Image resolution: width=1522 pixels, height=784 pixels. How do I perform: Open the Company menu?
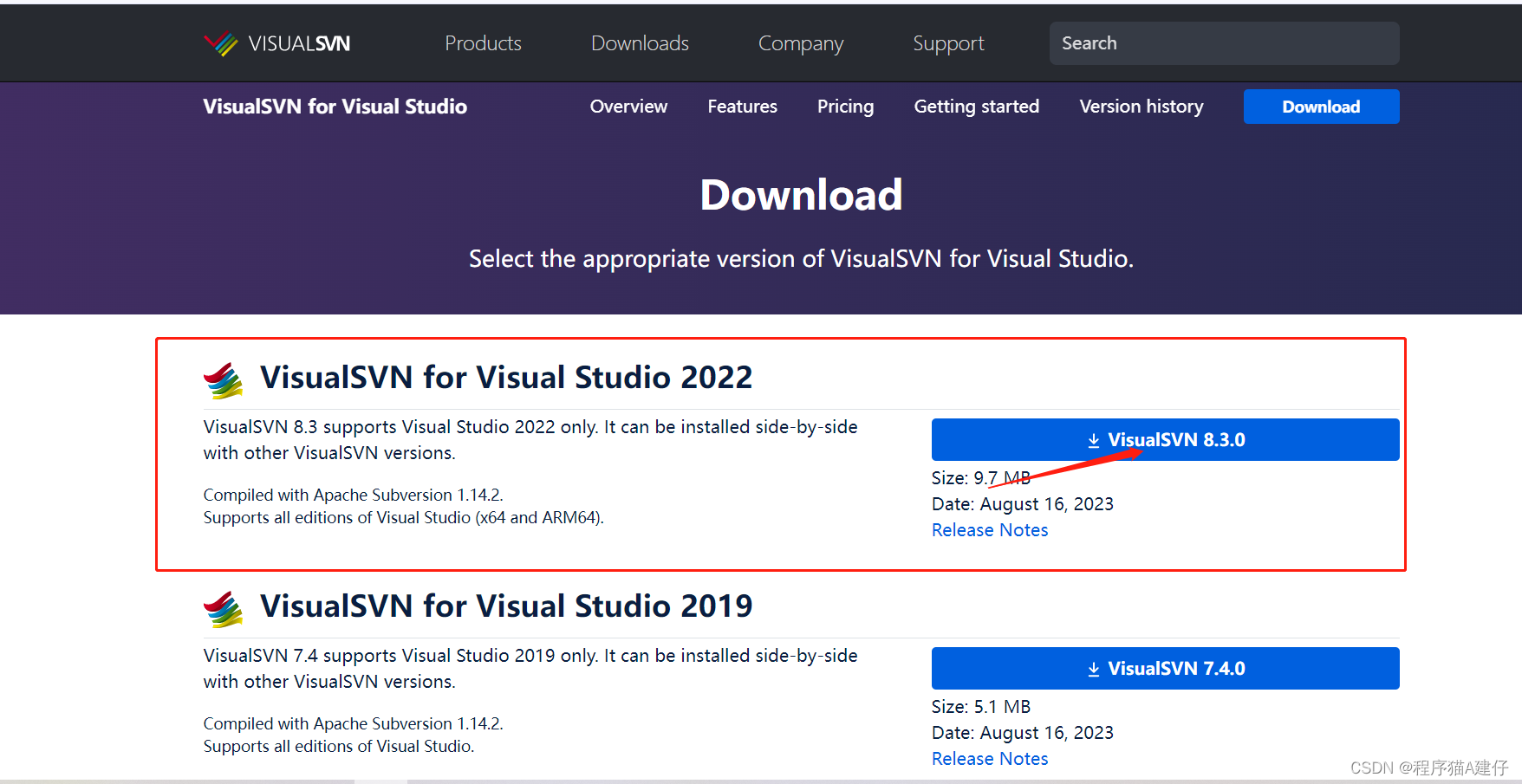tap(801, 43)
